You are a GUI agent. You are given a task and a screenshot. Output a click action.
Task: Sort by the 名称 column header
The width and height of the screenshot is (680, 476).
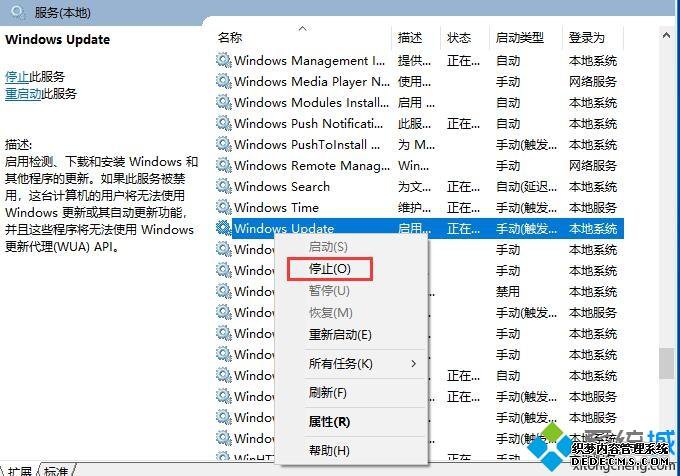230,38
